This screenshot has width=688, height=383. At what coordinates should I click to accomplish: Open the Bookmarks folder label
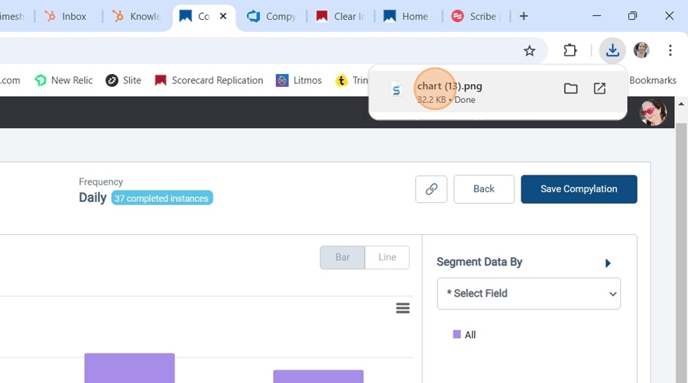coord(652,80)
